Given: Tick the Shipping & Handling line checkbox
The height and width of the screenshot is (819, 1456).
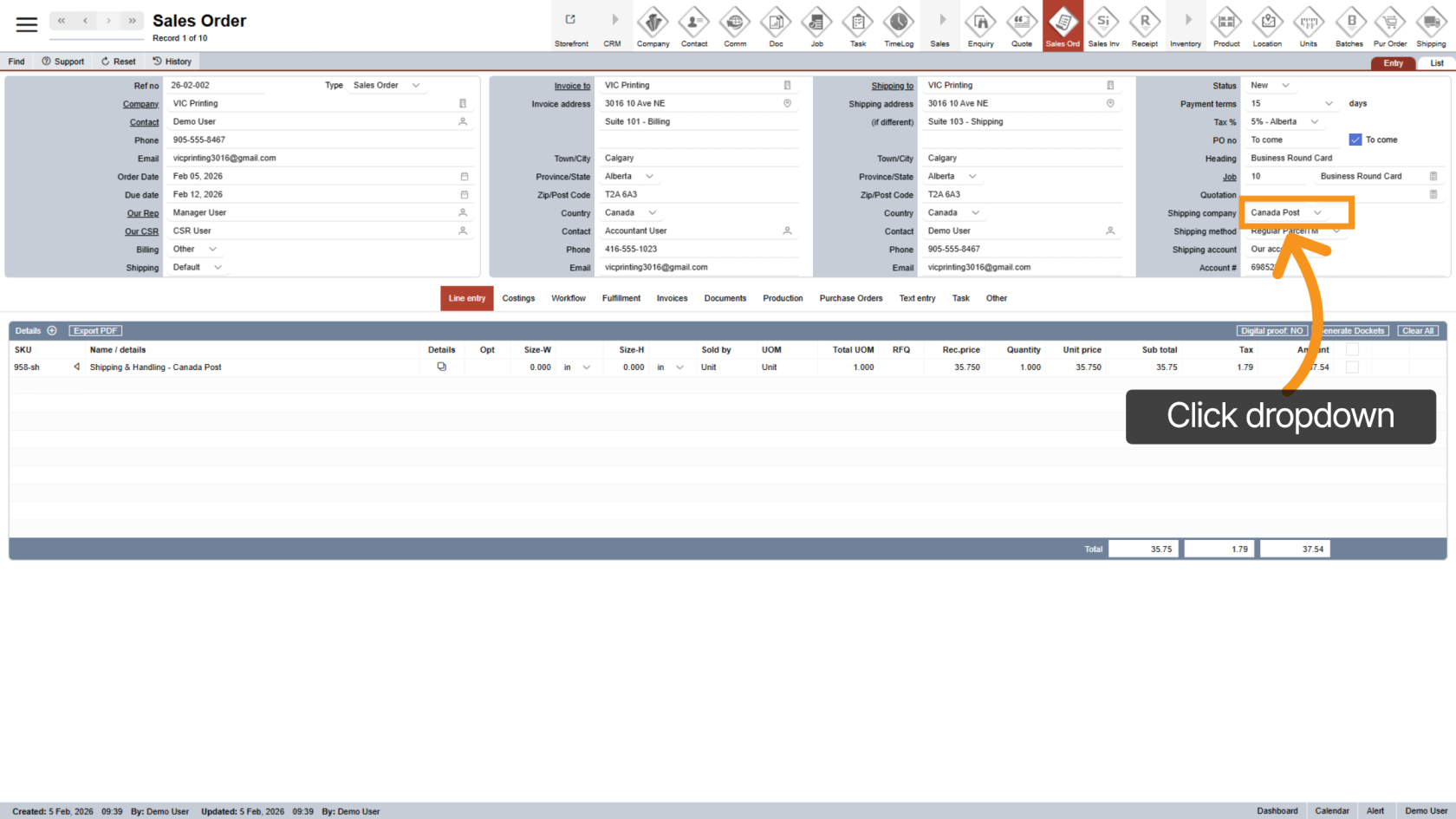Looking at the screenshot, I should [1352, 367].
